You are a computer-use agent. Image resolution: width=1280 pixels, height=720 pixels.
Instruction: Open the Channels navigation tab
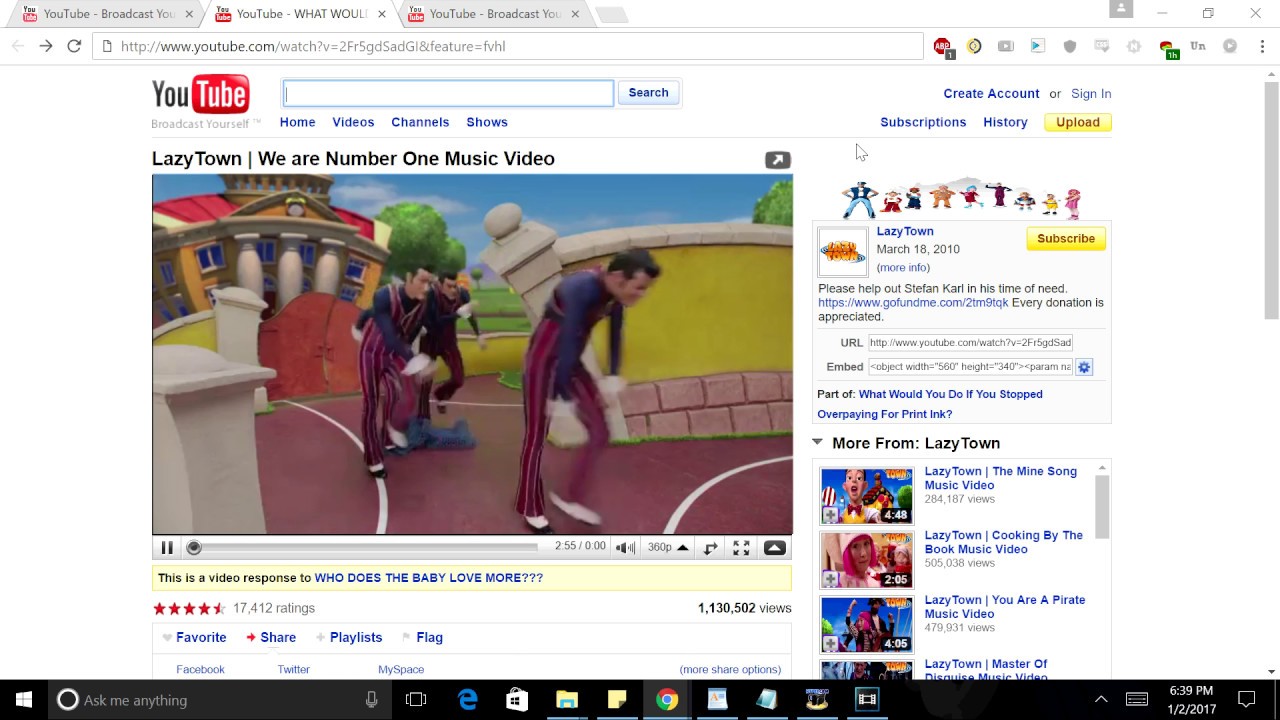click(420, 122)
